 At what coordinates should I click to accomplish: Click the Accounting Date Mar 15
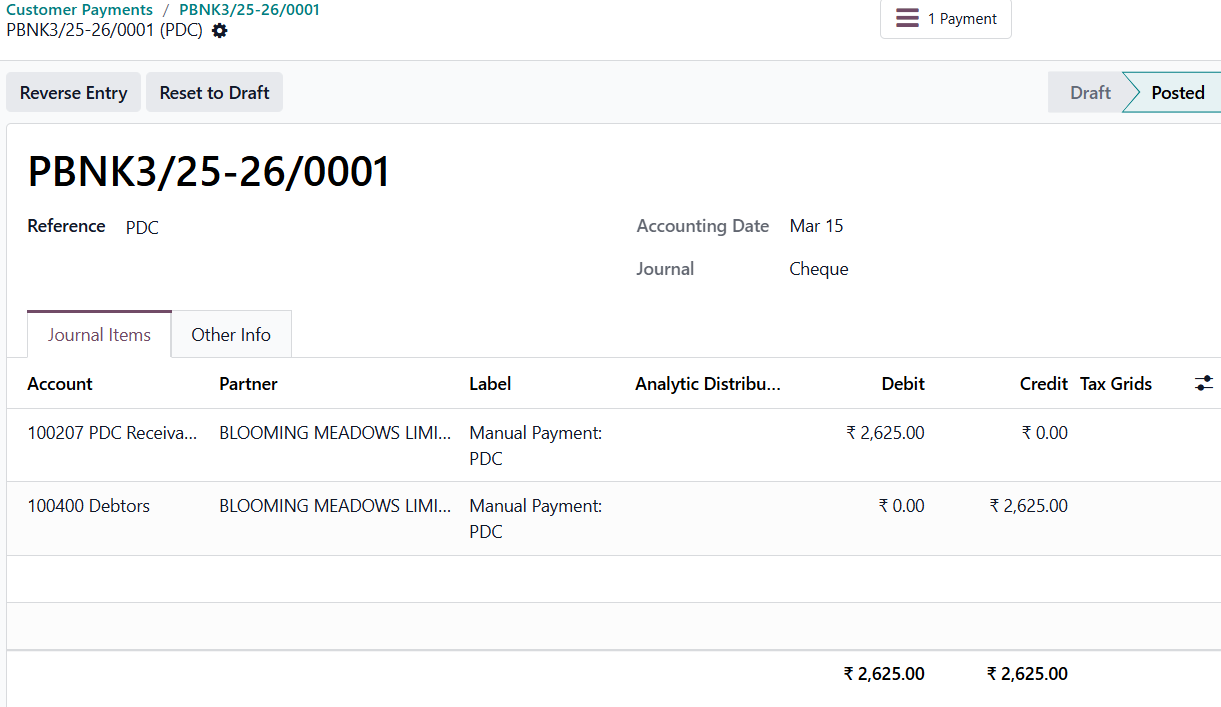pyautogui.click(x=816, y=226)
